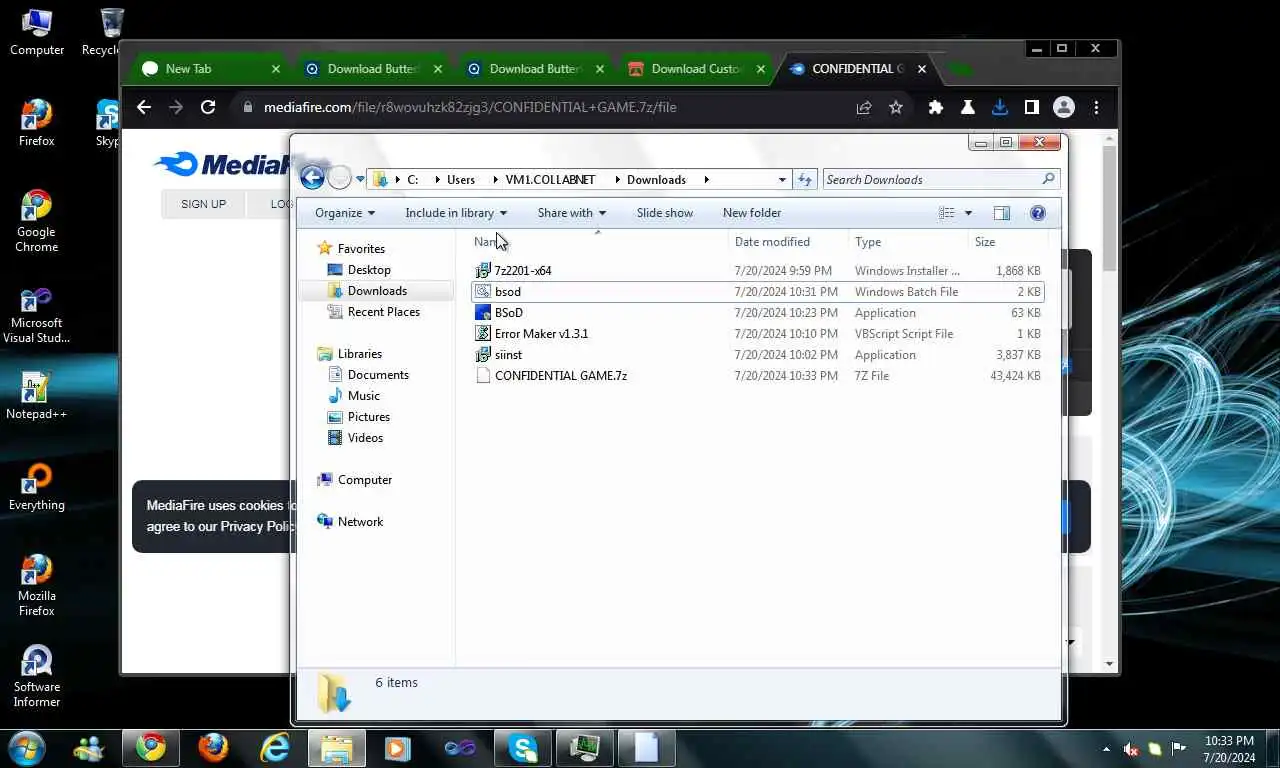Reload page in Chrome

coord(208,107)
